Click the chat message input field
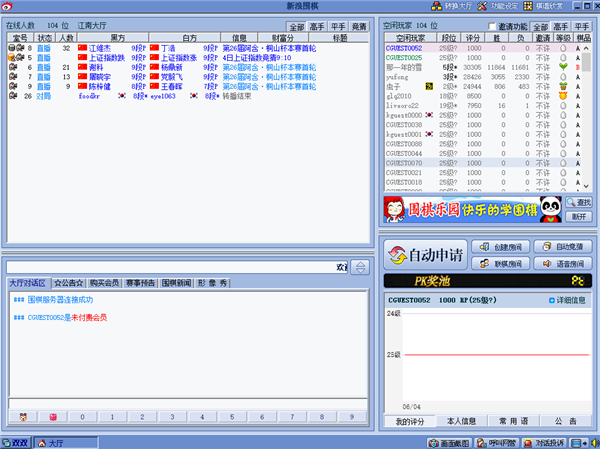This screenshot has width=600, height=449. [170, 267]
